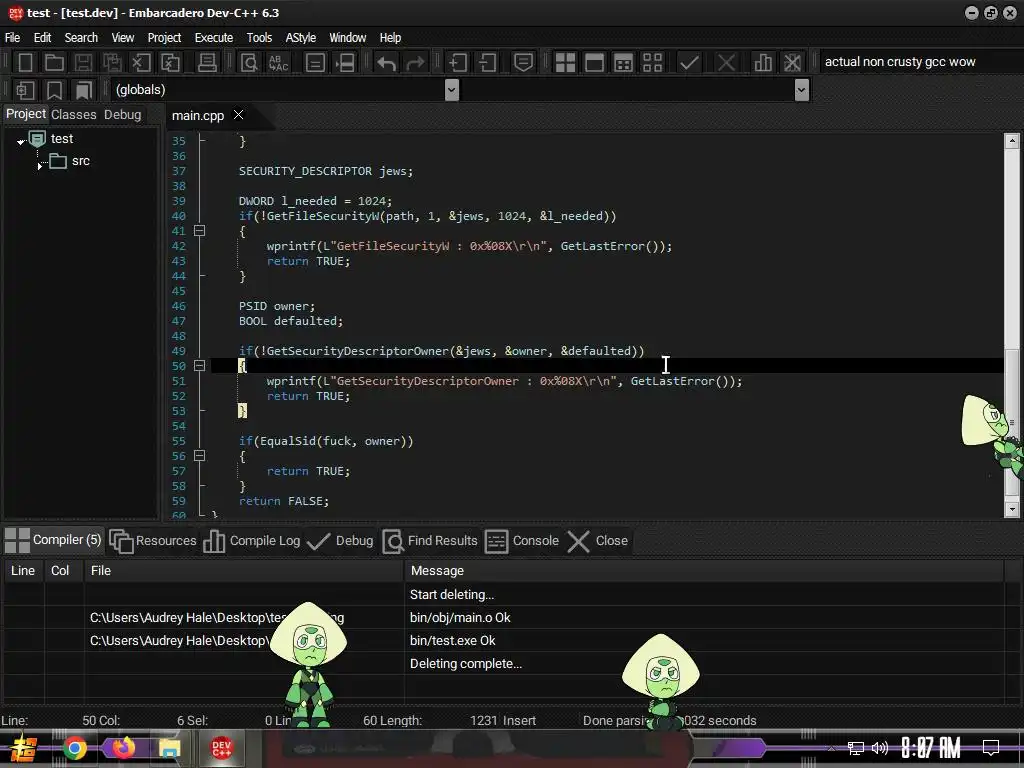Open the Window menu
Image resolution: width=1024 pixels, height=768 pixels.
(347, 38)
